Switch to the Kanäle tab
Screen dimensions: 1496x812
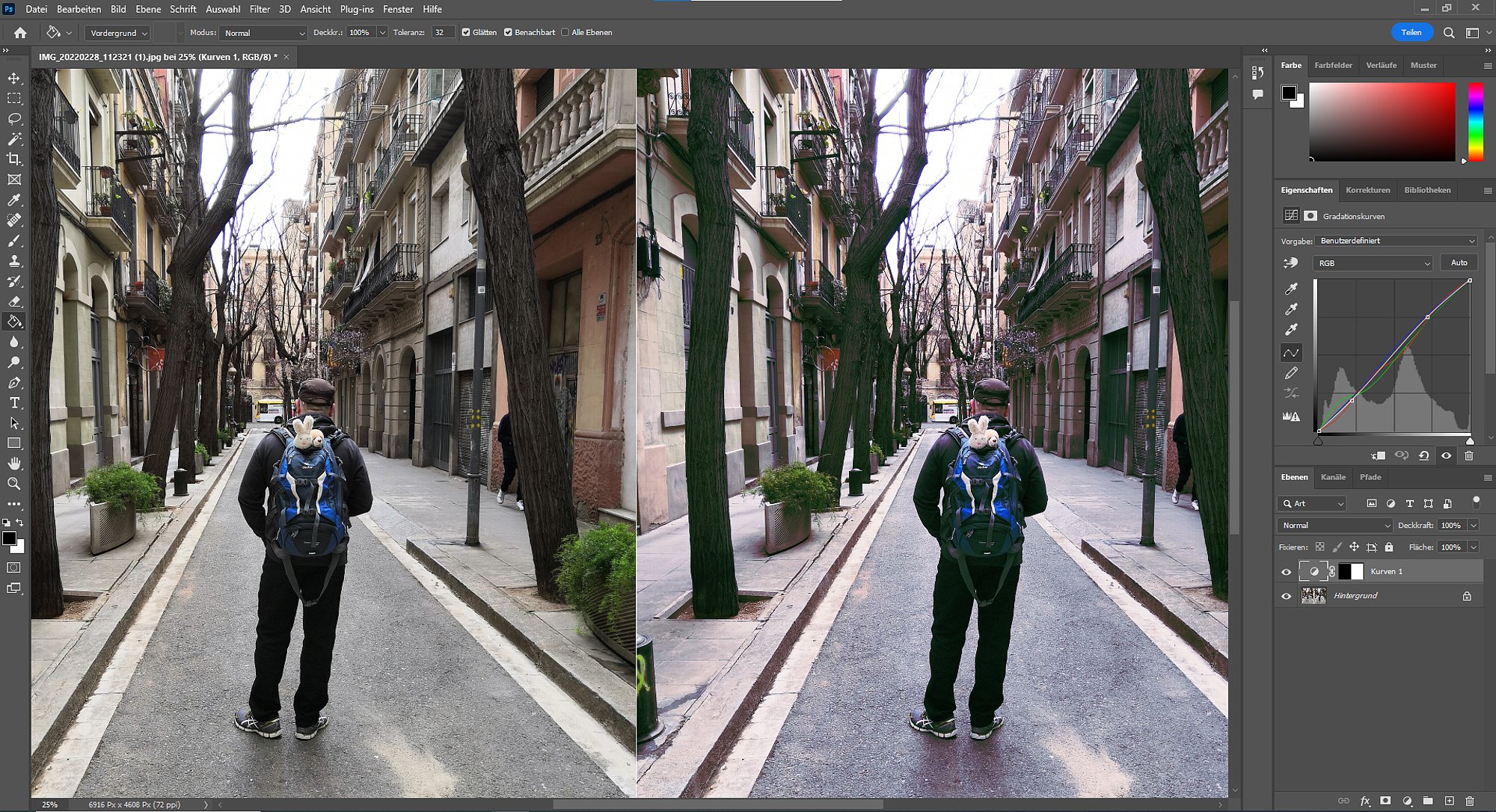tap(1333, 477)
